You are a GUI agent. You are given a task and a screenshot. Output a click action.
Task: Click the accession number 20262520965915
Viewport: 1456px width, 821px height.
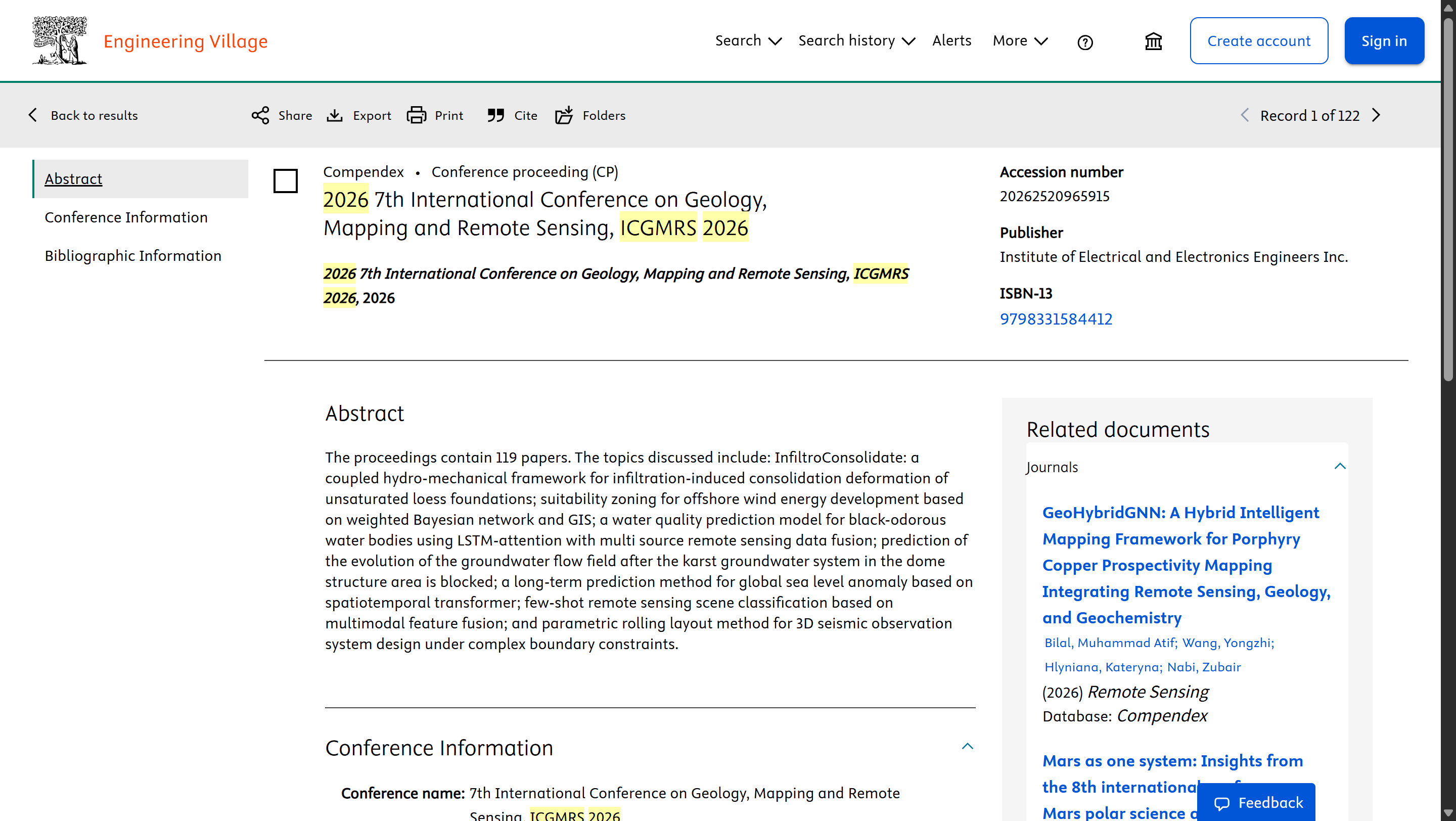(1055, 196)
